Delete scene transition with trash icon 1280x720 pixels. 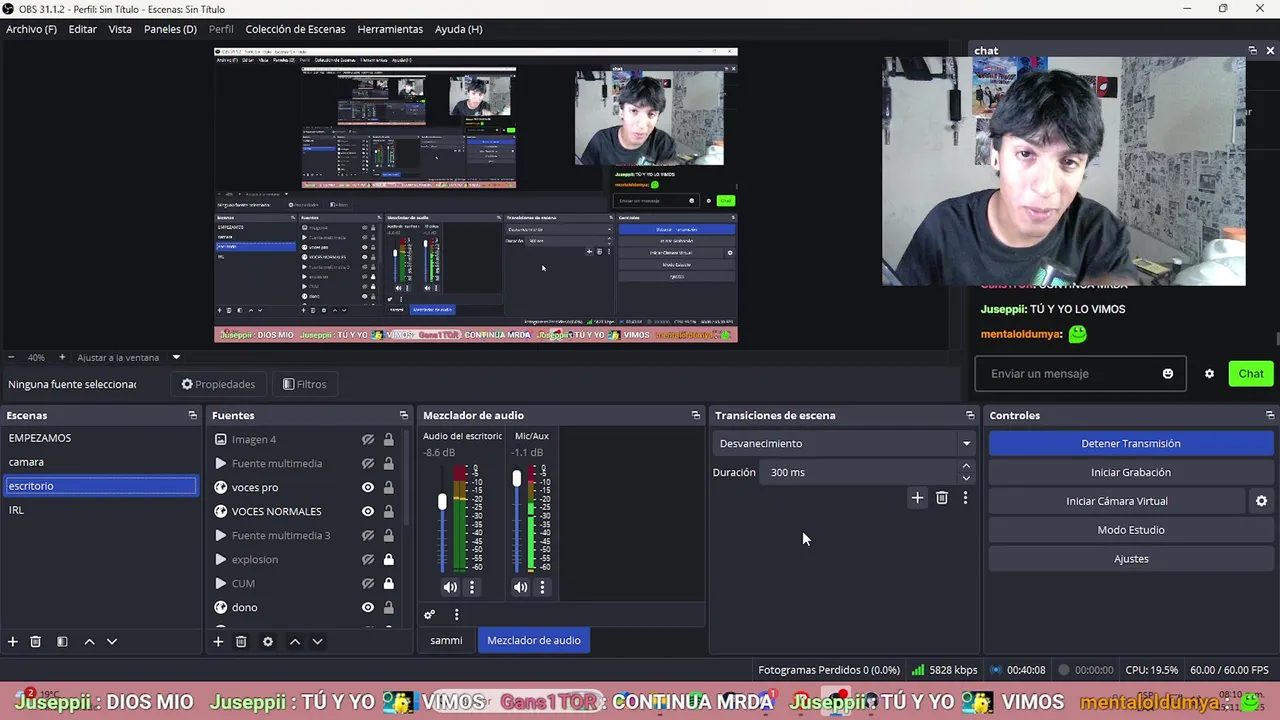click(x=942, y=497)
